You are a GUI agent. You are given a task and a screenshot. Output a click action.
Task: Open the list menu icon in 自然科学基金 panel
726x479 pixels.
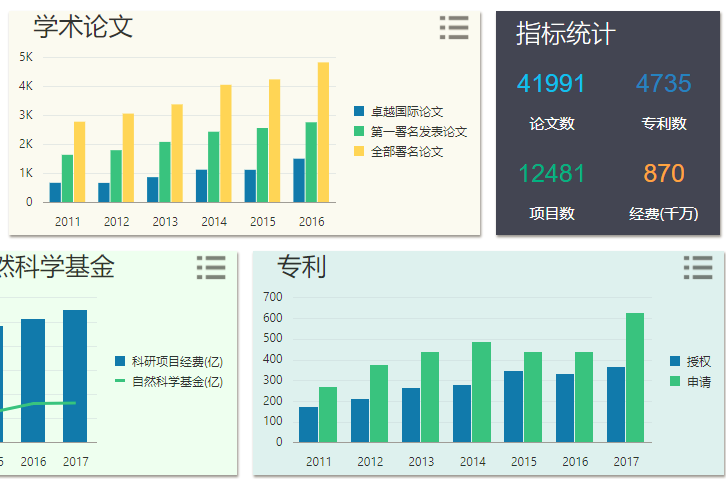click(x=211, y=267)
